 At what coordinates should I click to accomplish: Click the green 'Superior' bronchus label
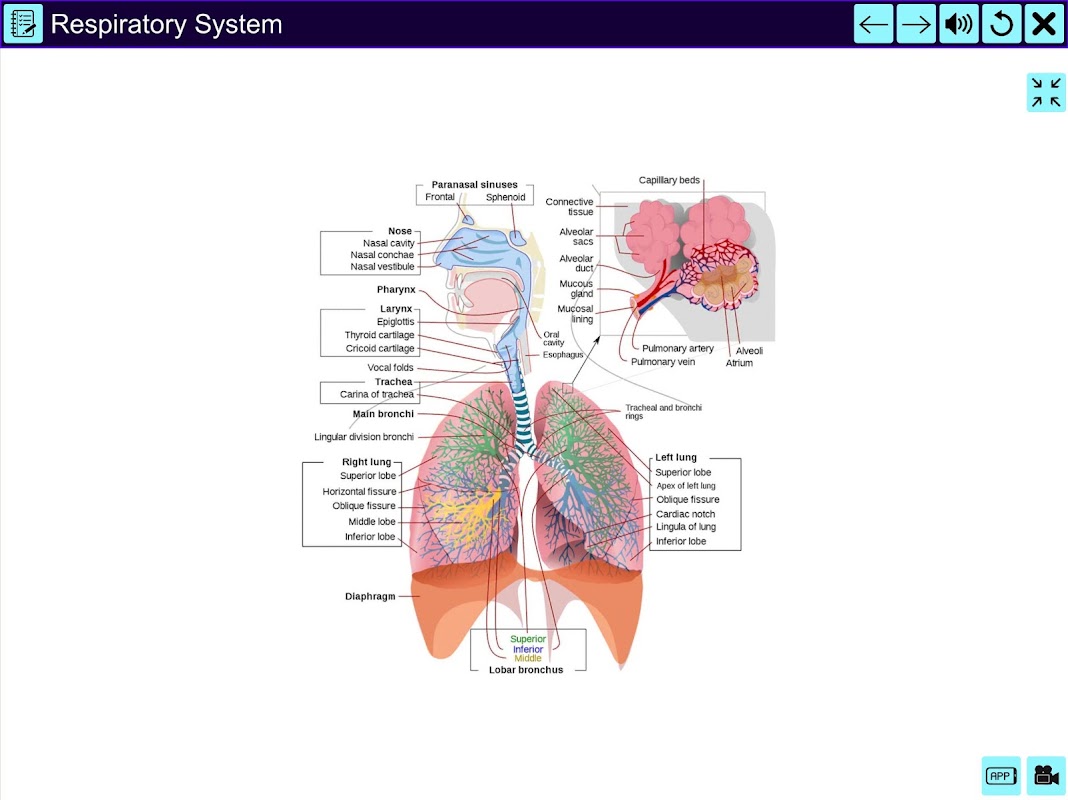pyautogui.click(x=528, y=639)
